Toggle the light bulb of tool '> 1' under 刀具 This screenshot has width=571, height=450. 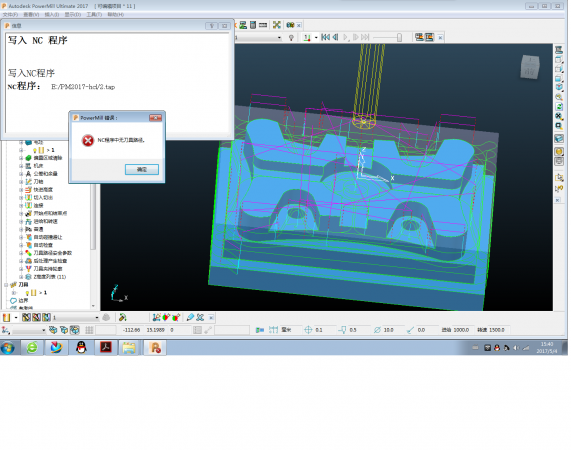pyautogui.click(x=27, y=293)
